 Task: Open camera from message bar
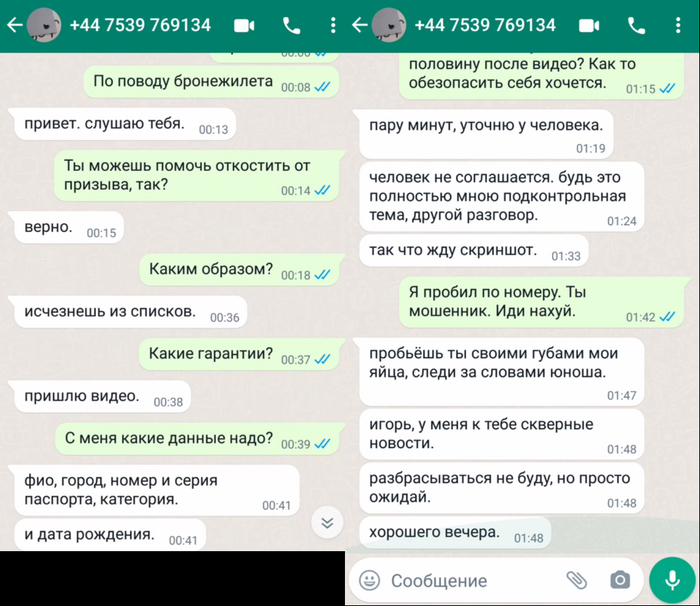tap(620, 580)
